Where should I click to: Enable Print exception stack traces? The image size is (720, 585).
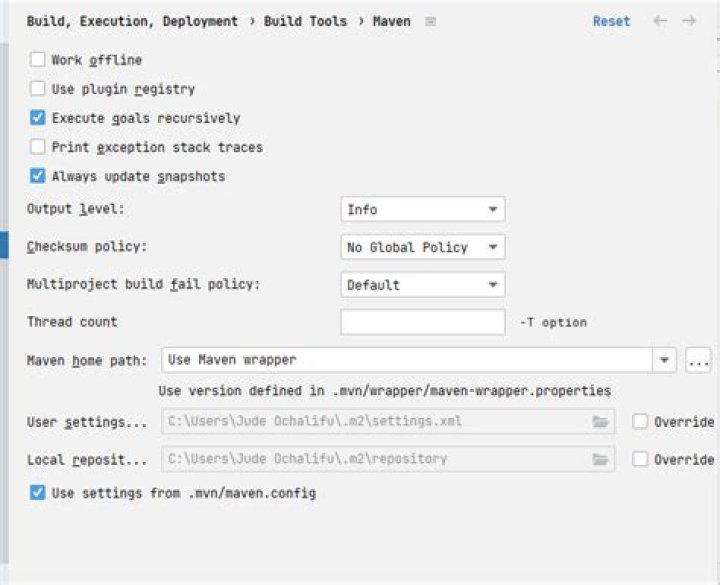[38, 146]
